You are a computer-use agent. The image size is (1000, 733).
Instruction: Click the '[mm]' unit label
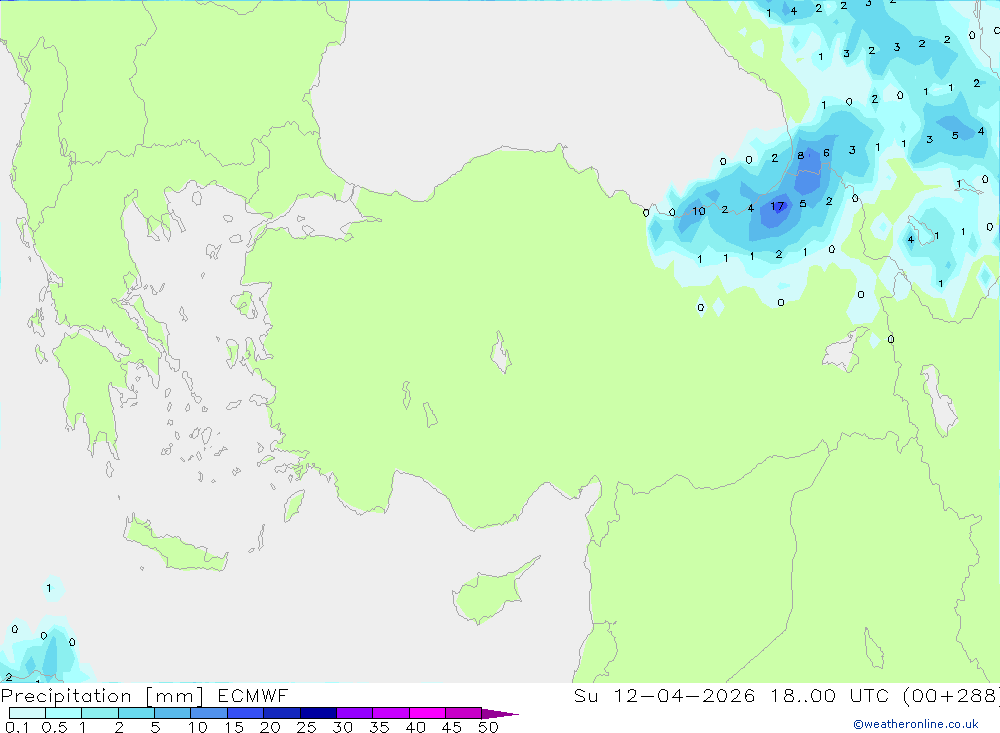click(175, 697)
